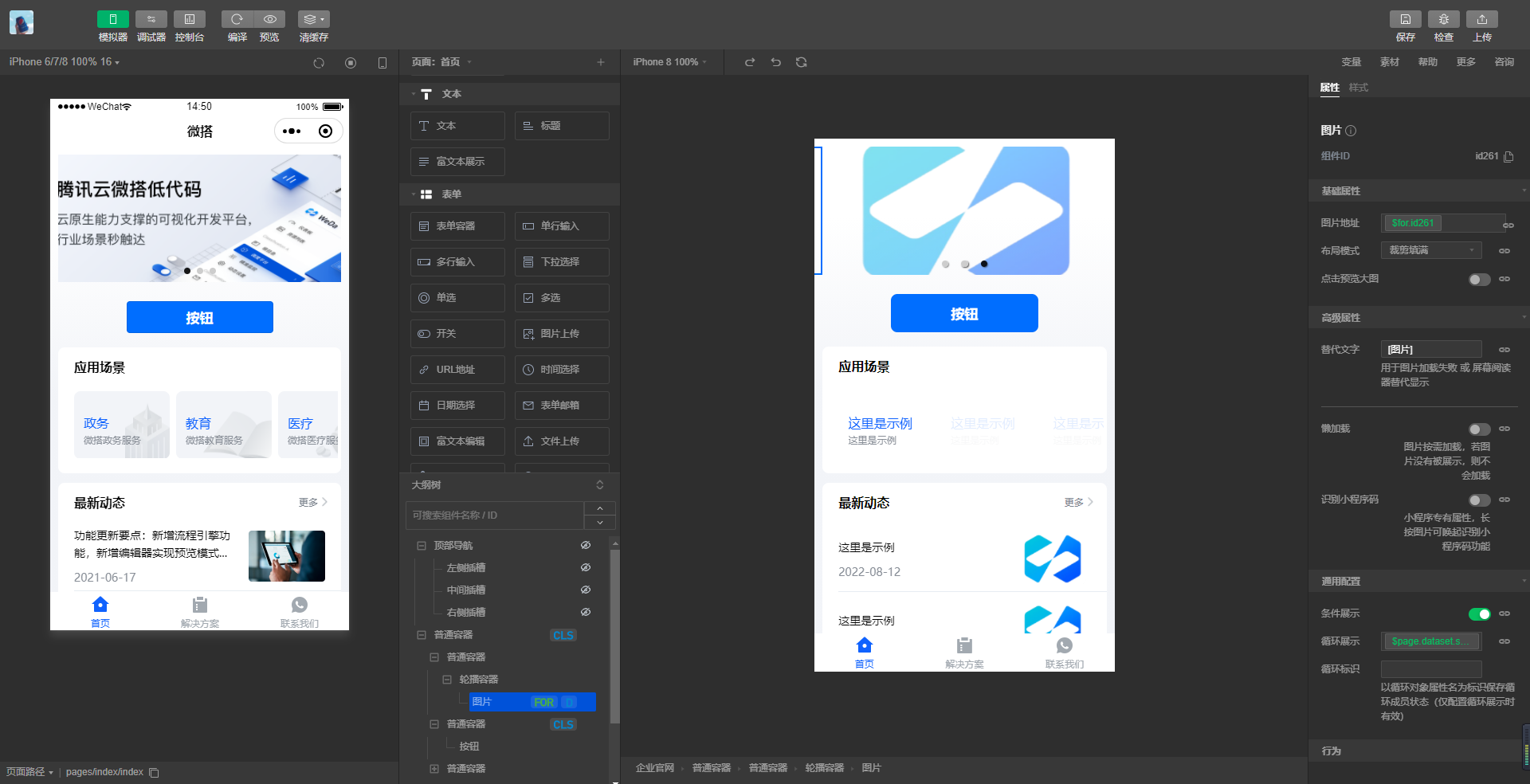
Task: Disable the 条件展示 switch
Action: pos(1480,614)
